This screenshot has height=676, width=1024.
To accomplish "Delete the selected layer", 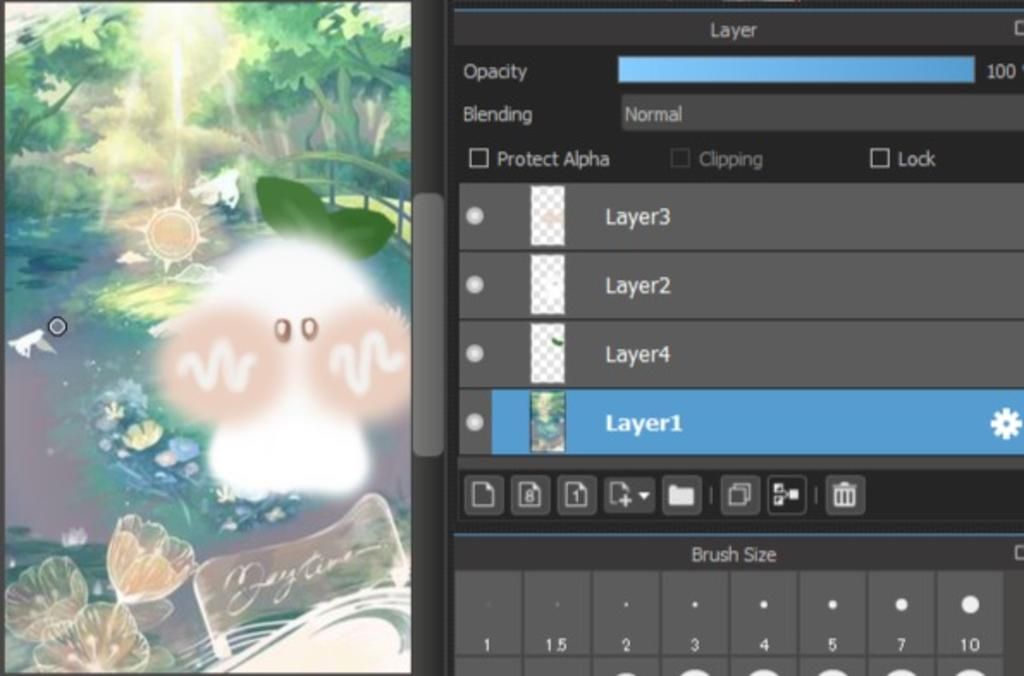I will pos(844,495).
